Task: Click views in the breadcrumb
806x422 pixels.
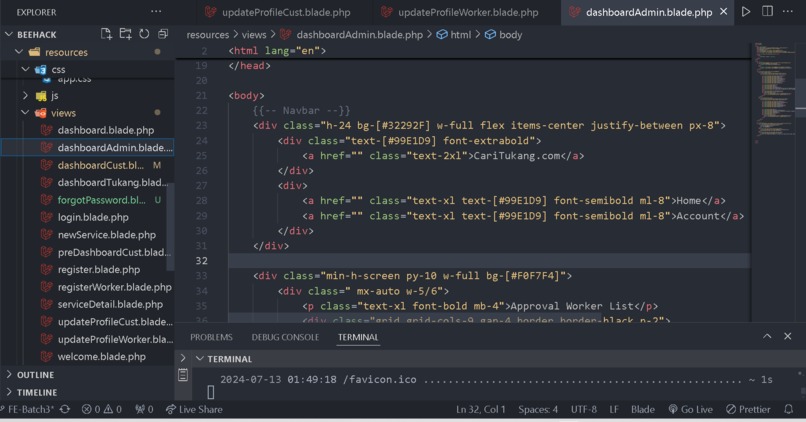Action: [x=254, y=34]
